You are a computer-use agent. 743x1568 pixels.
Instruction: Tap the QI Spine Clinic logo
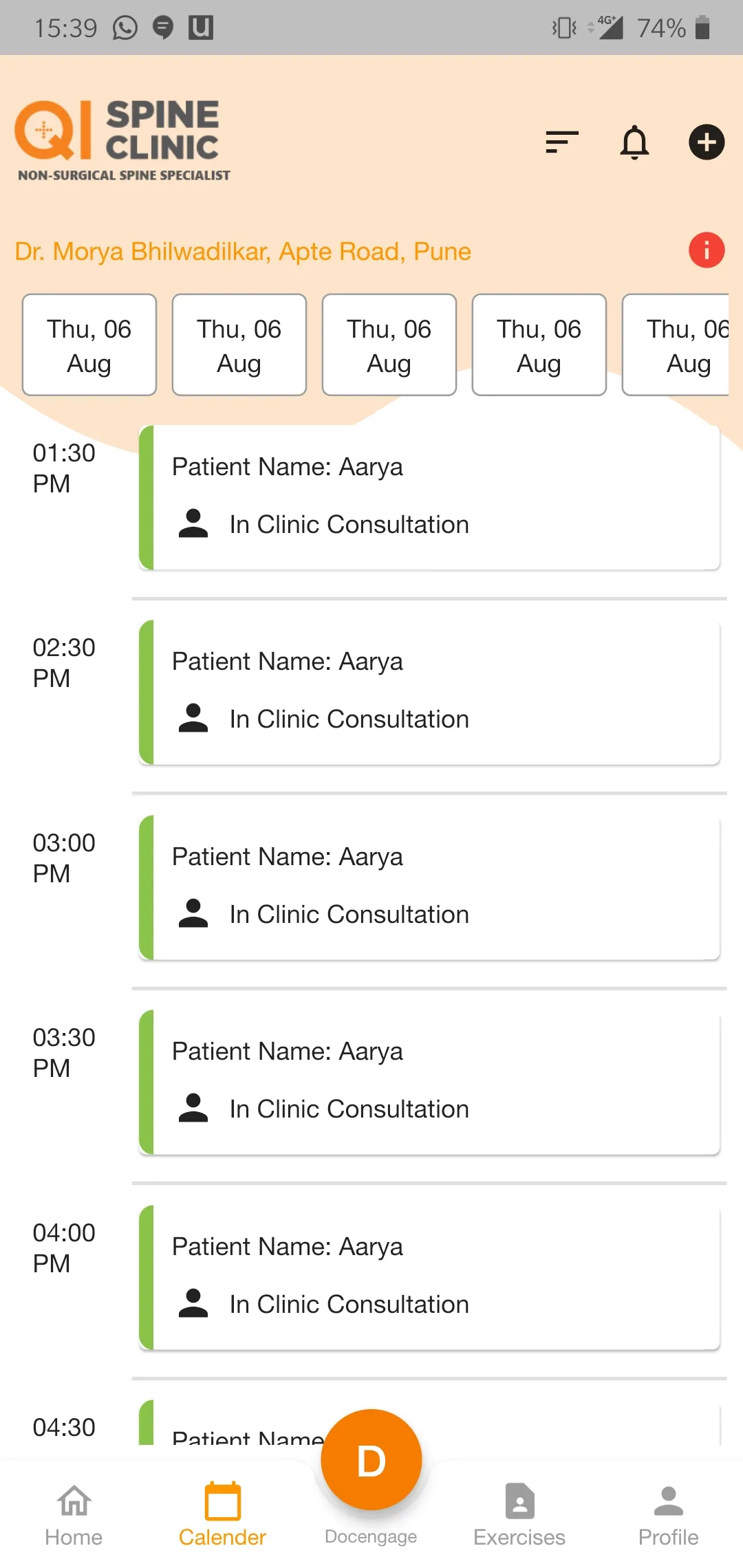(122, 140)
